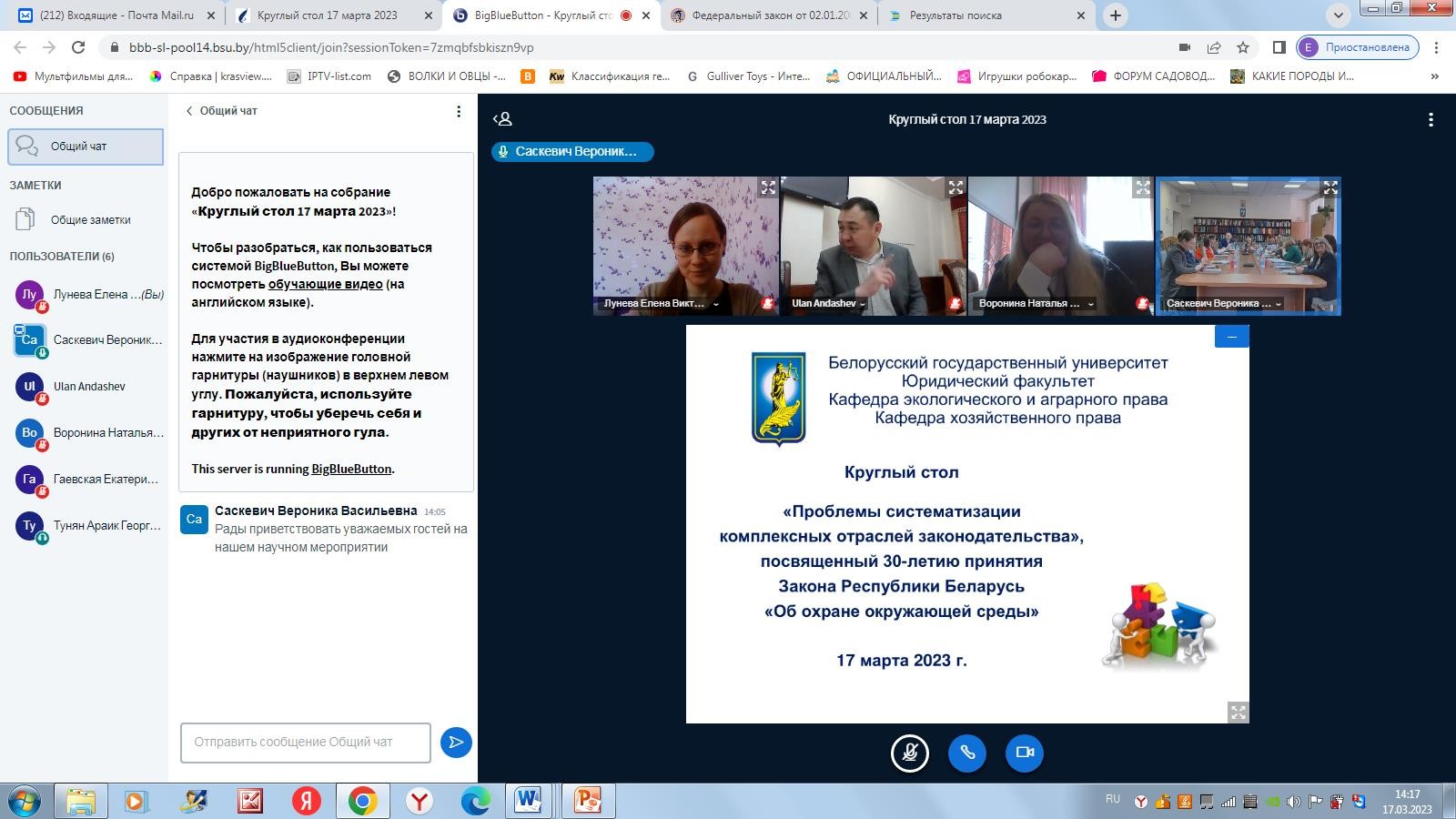This screenshot has width=1456, height=819.
Task: Unmute the microphone
Action: (x=909, y=753)
